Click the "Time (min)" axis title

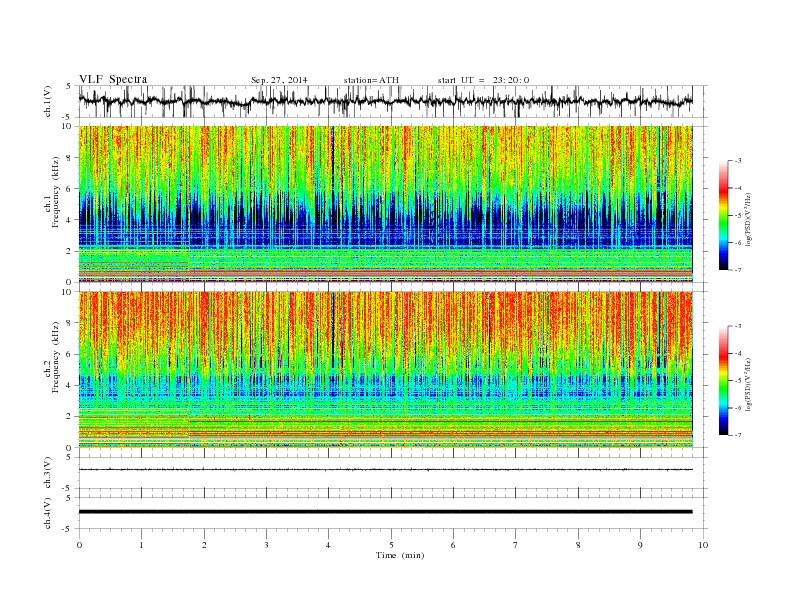[400, 555]
